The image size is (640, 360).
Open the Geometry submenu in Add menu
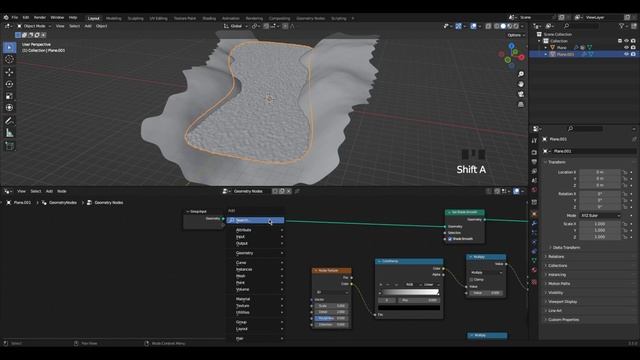[256, 253]
